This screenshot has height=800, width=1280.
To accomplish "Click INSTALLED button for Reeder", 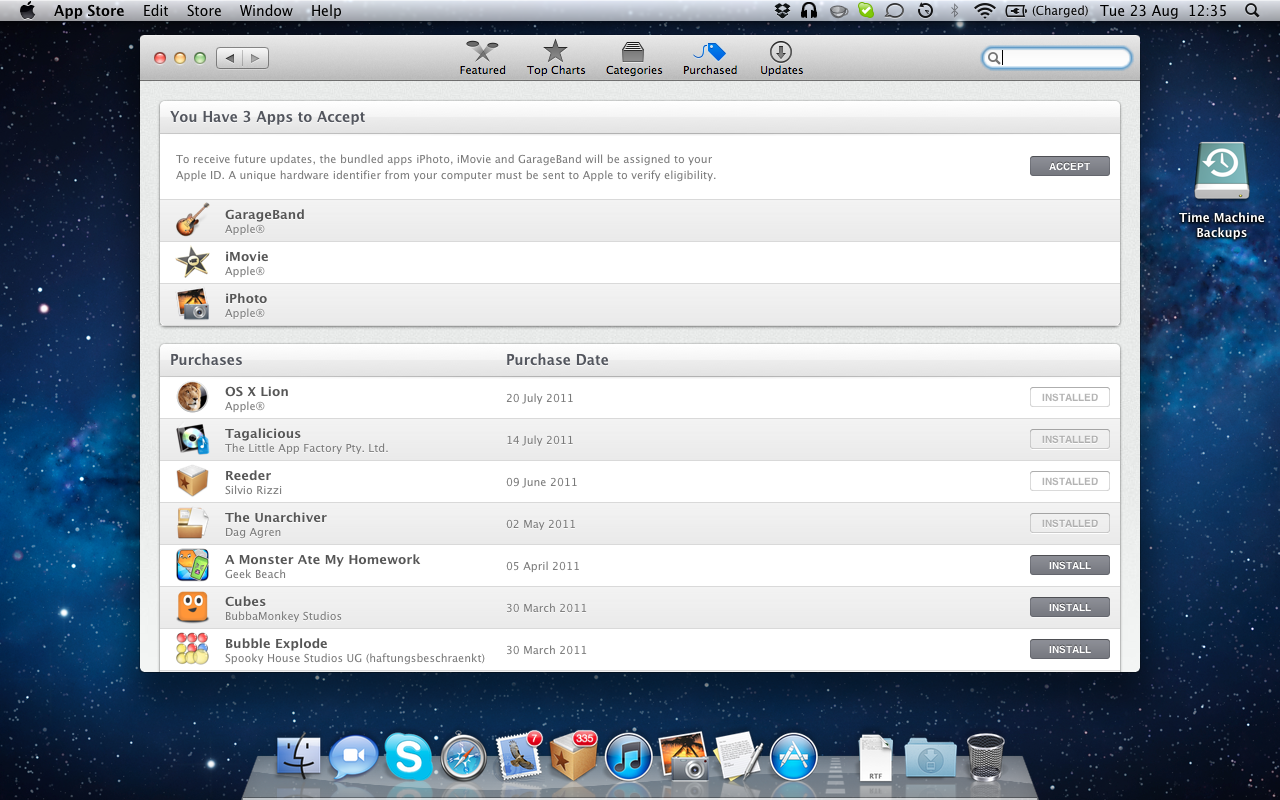I will (1069, 481).
